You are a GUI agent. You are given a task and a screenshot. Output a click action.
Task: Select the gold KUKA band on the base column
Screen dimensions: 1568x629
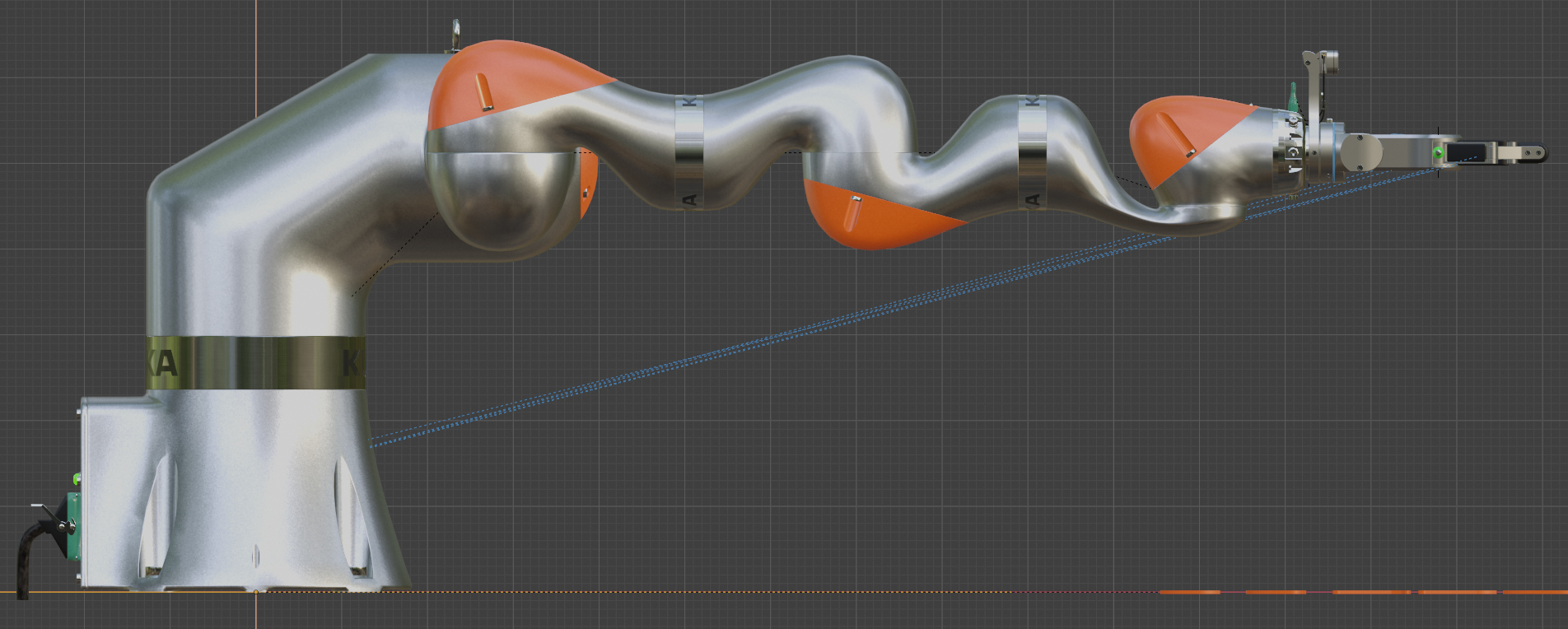point(255,362)
